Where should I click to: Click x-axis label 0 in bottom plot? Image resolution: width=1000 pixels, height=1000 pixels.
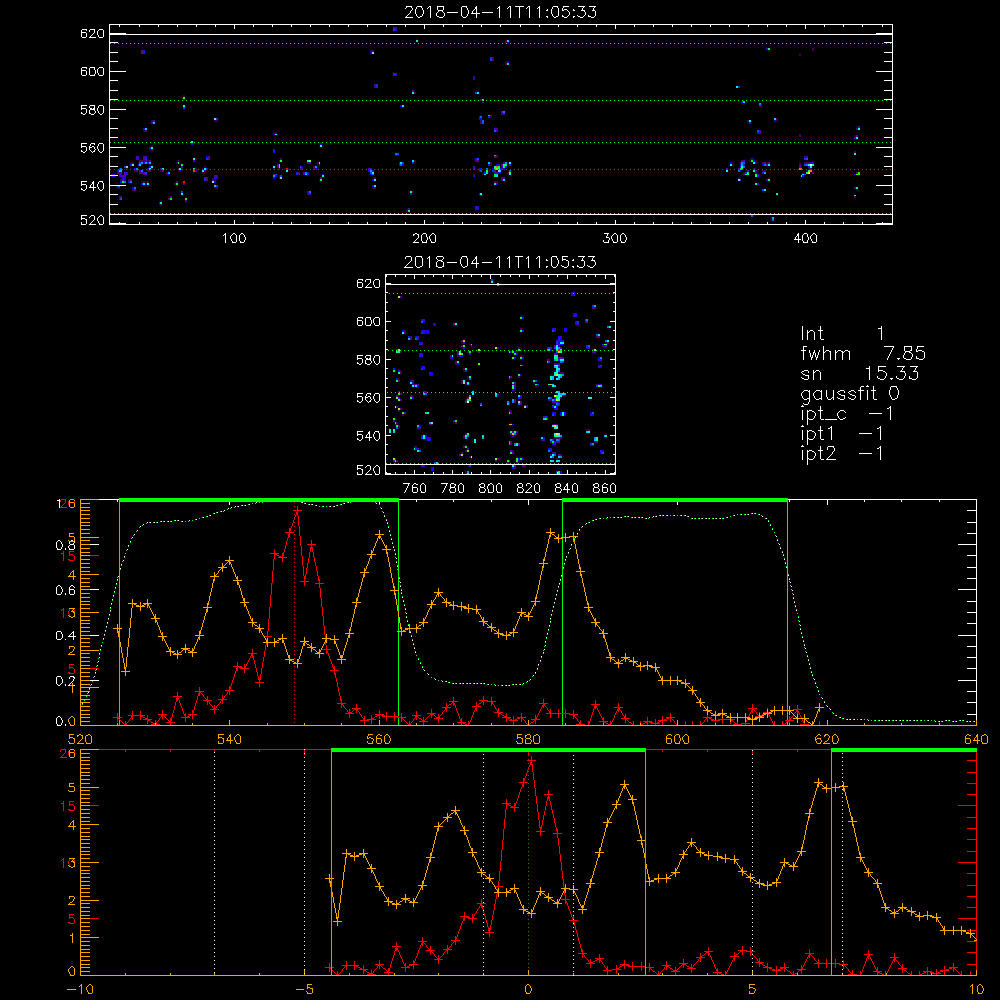[528, 989]
